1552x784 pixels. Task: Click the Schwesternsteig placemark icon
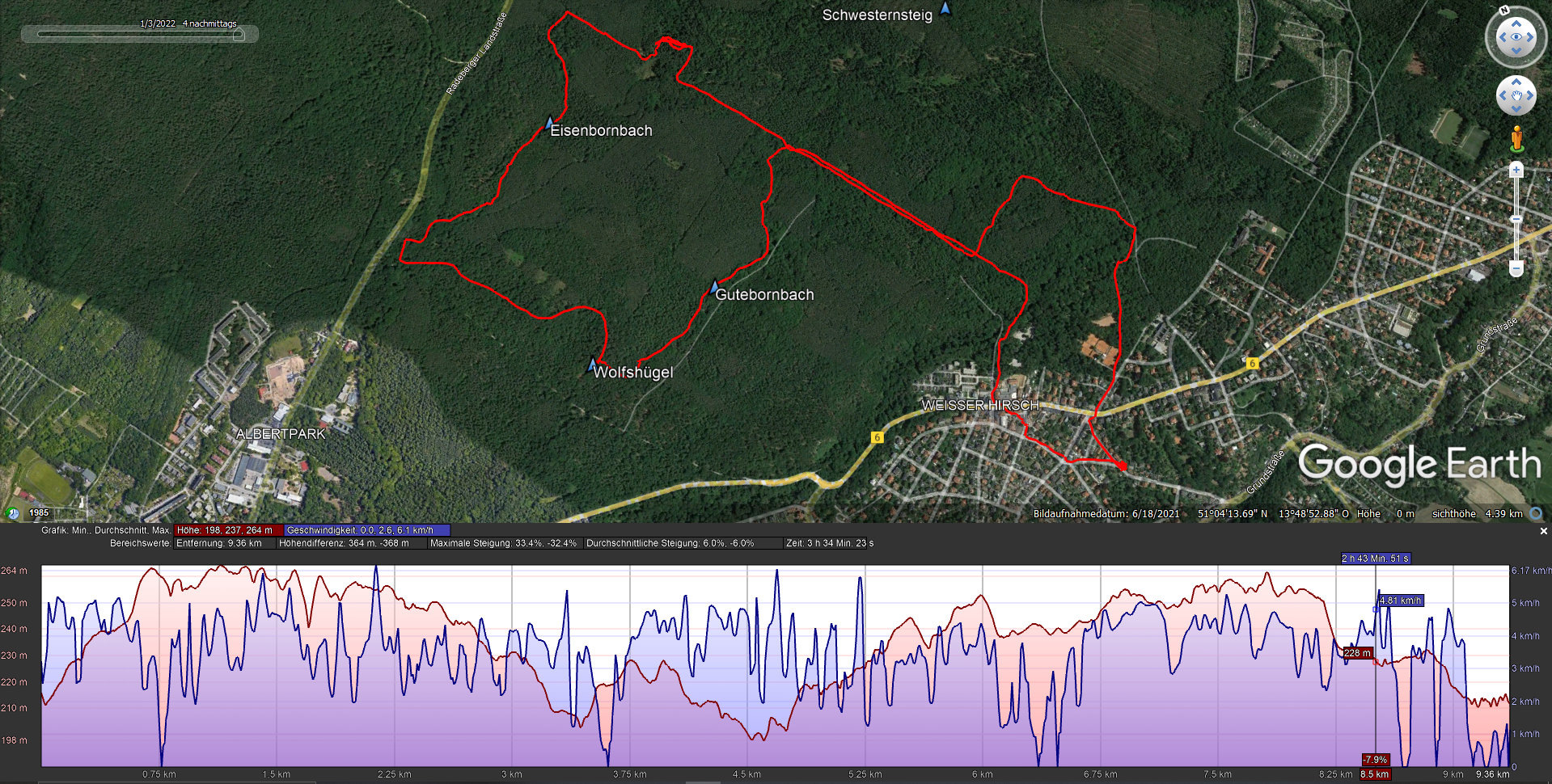pyautogui.click(x=945, y=8)
